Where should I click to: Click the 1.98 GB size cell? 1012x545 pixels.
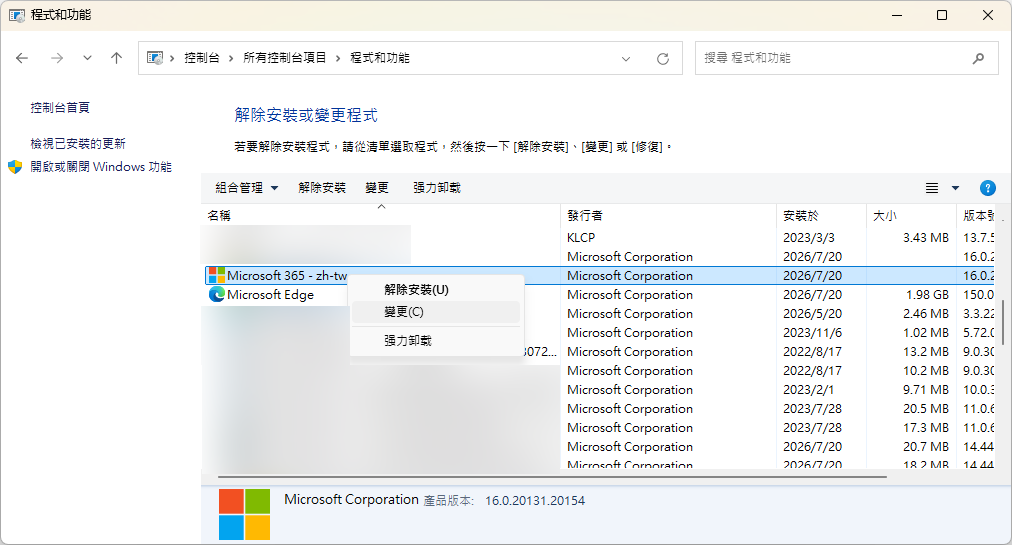pos(927,294)
